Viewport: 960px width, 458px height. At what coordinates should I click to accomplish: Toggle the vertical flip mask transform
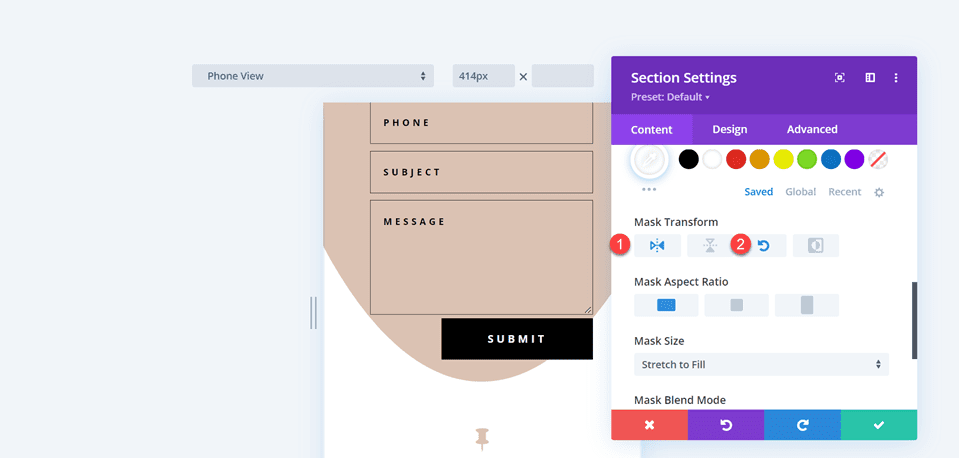pyautogui.click(x=710, y=246)
